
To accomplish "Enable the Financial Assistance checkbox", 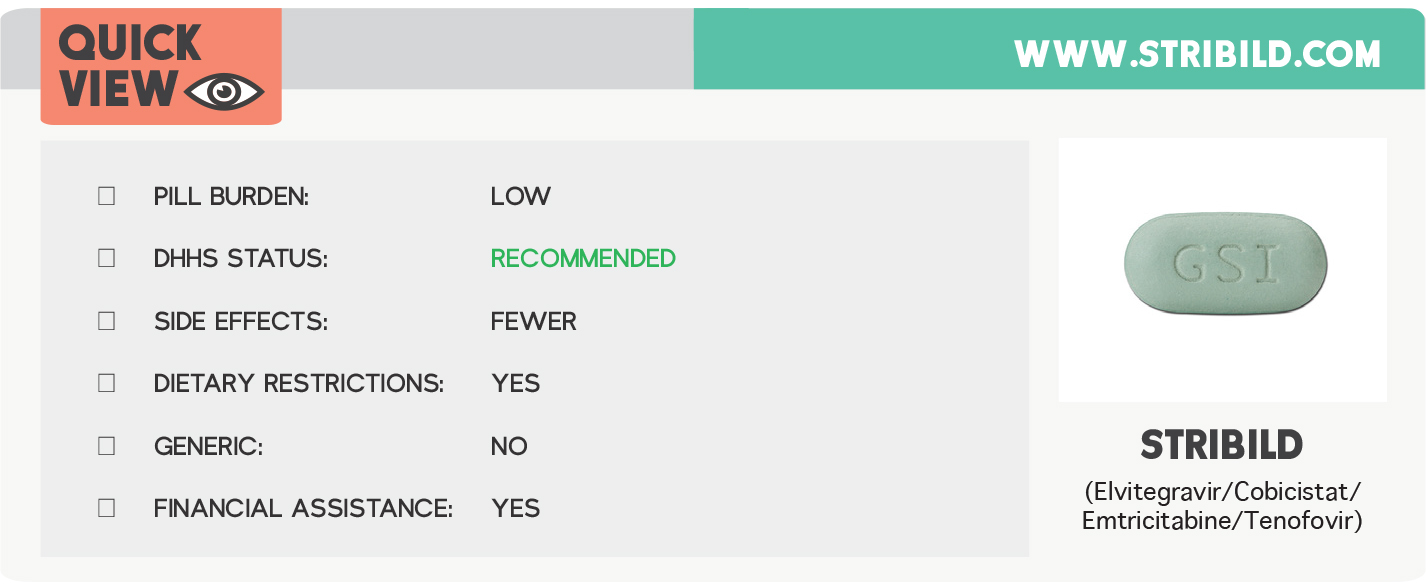I will 107,508.
